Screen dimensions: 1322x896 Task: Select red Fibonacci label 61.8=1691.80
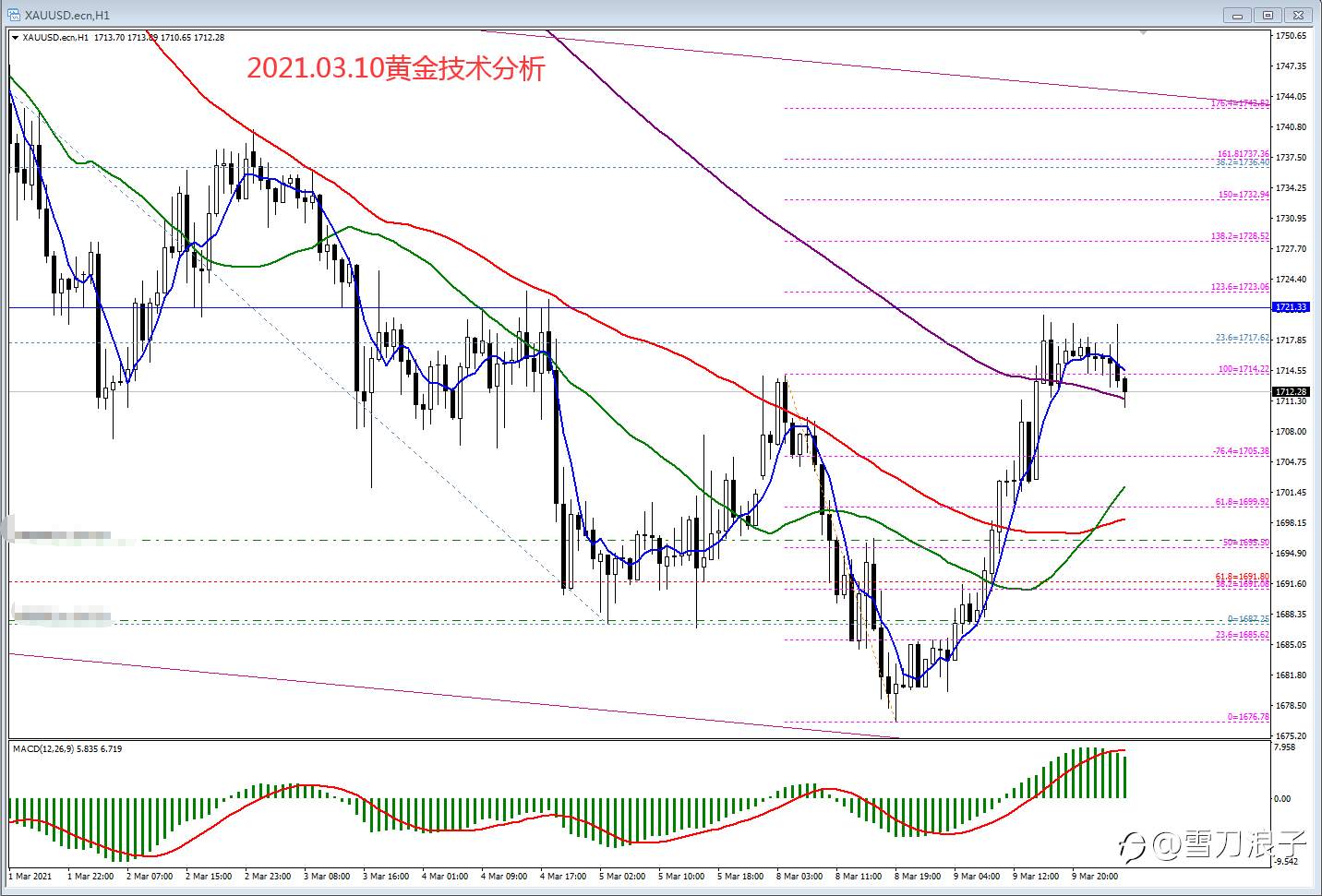1243,577
